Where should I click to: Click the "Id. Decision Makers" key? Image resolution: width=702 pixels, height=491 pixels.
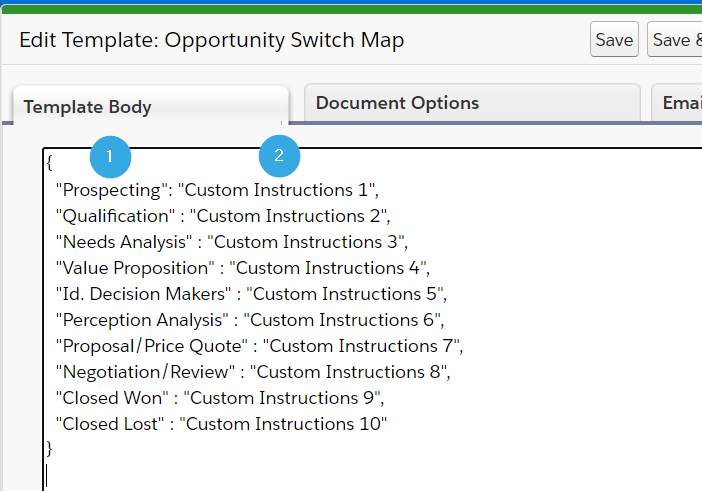click(143, 294)
